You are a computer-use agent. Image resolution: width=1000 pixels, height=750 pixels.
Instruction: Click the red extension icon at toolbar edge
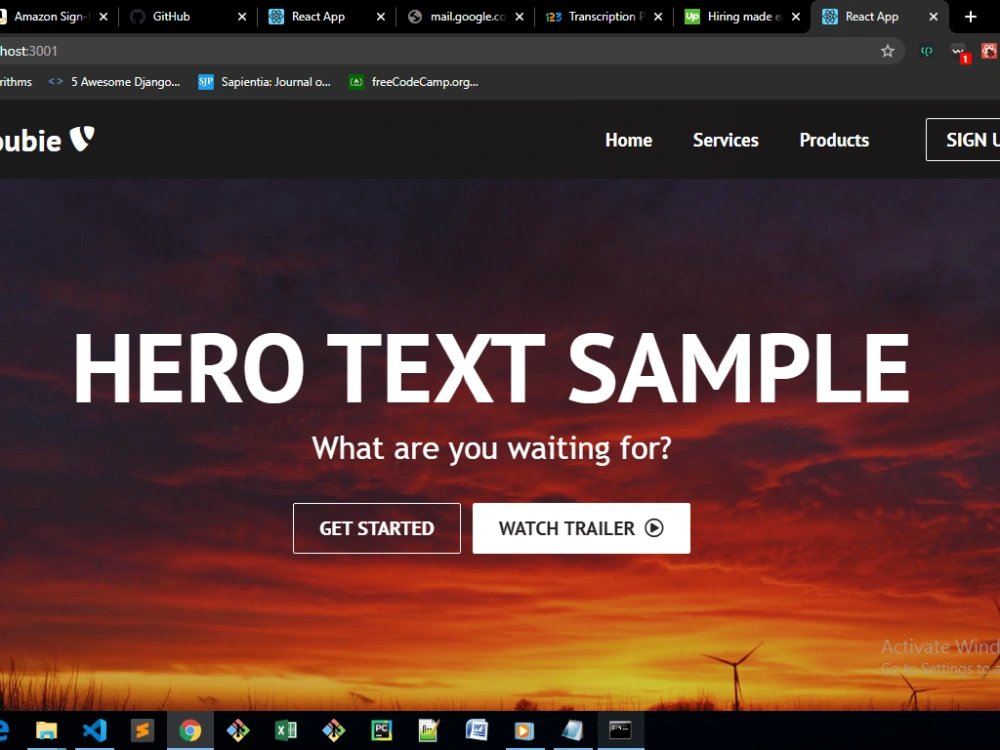pyautogui.click(x=990, y=51)
